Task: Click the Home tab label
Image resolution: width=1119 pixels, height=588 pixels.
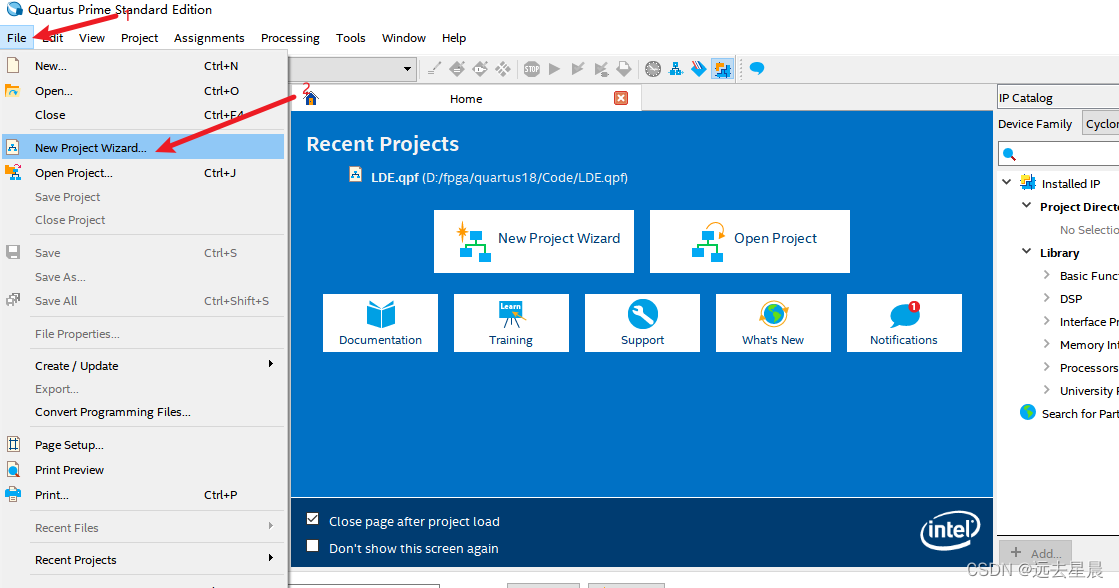Action: 466,98
